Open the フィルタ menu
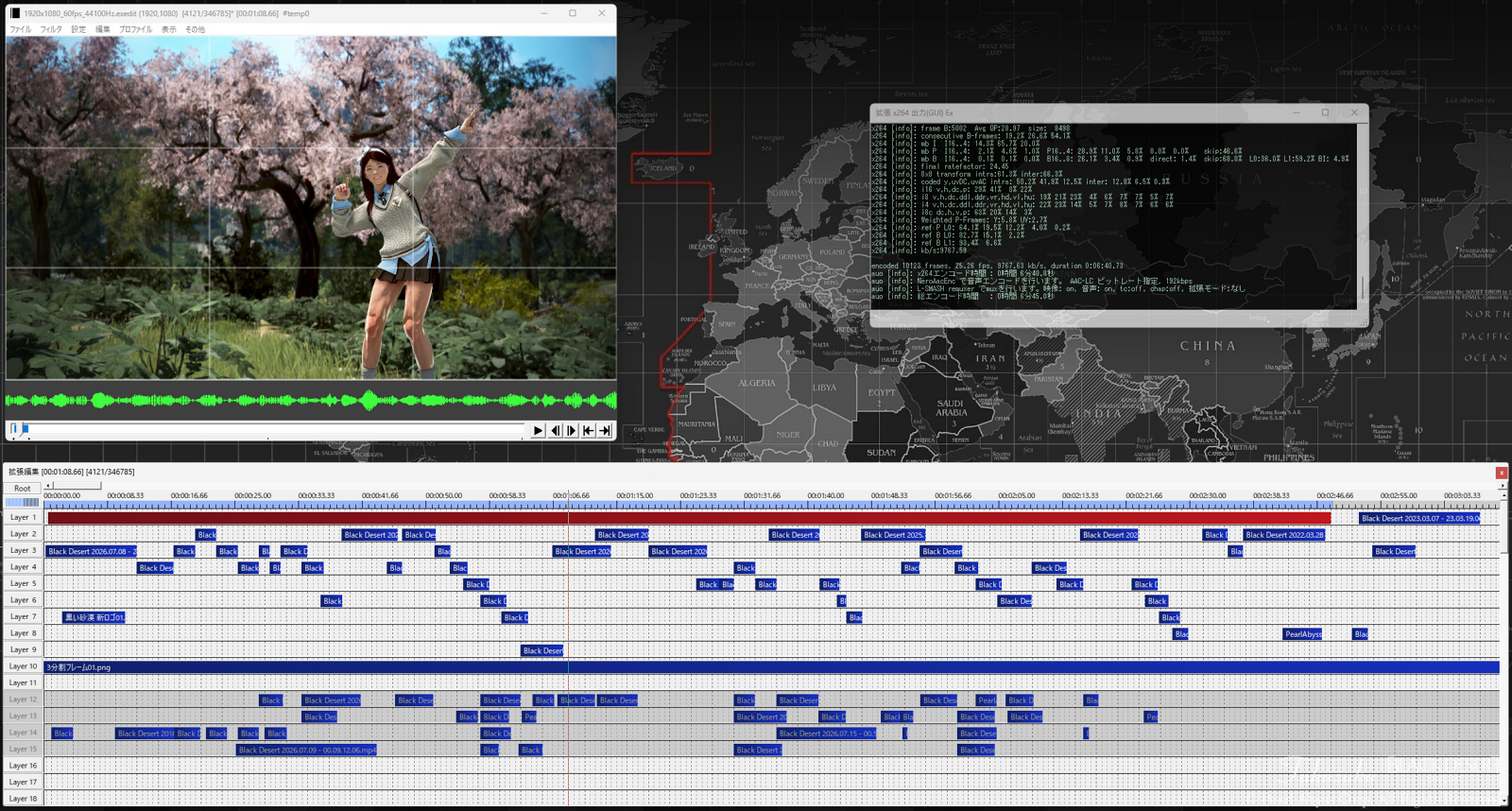 pyautogui.click(x=51, y=29)
